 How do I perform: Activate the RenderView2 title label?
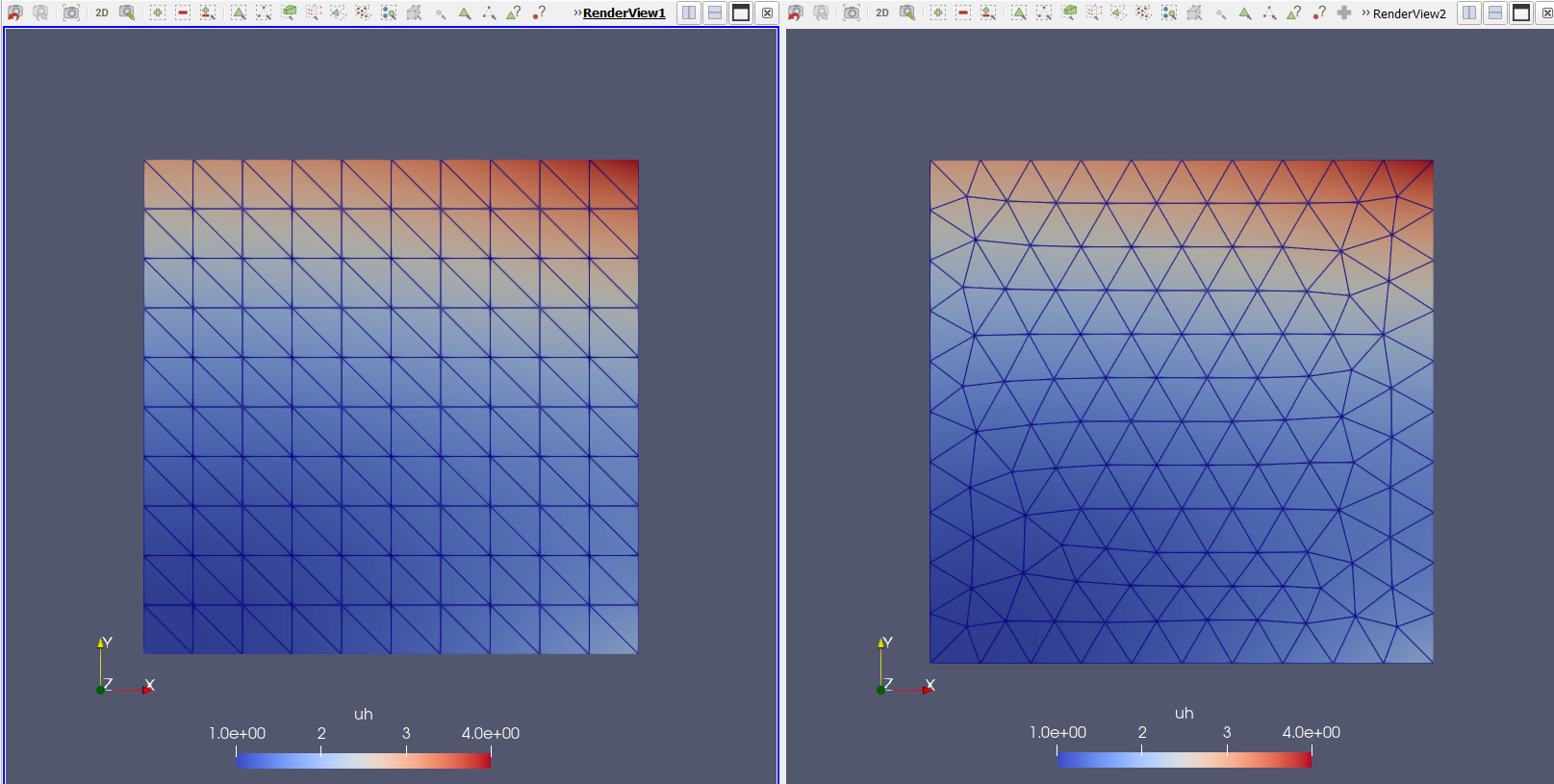tap(1410, 13)
